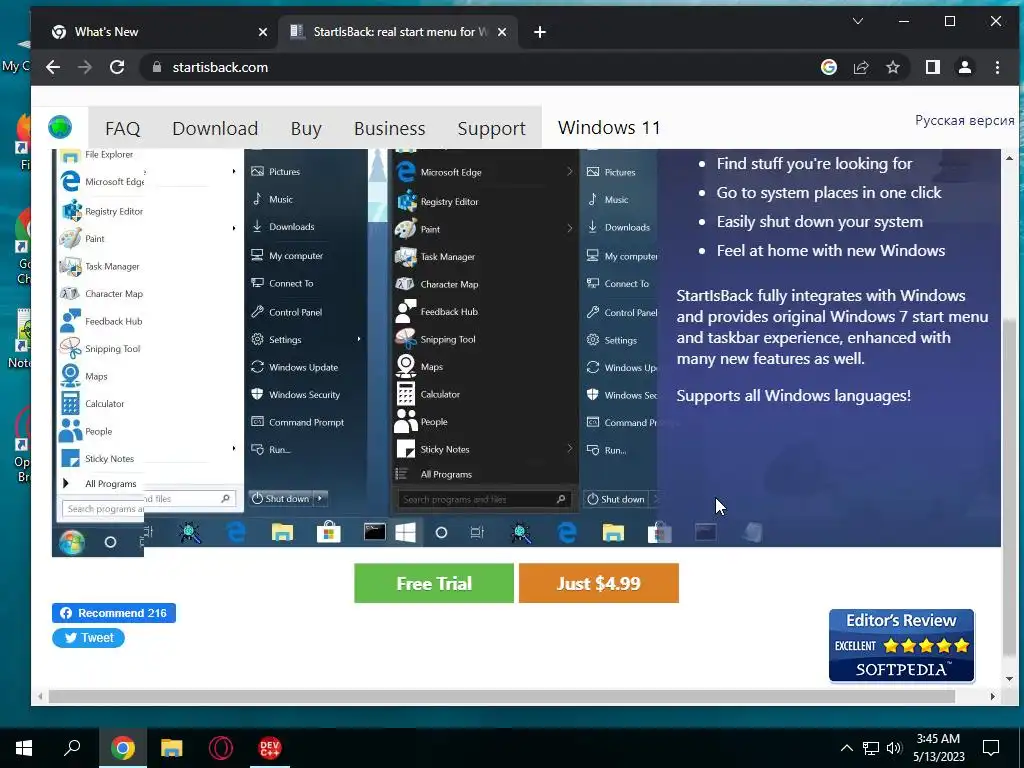Click the Shut down button in light menu
The height and width of the screenshot is (768, 1024).
[281, 498]
